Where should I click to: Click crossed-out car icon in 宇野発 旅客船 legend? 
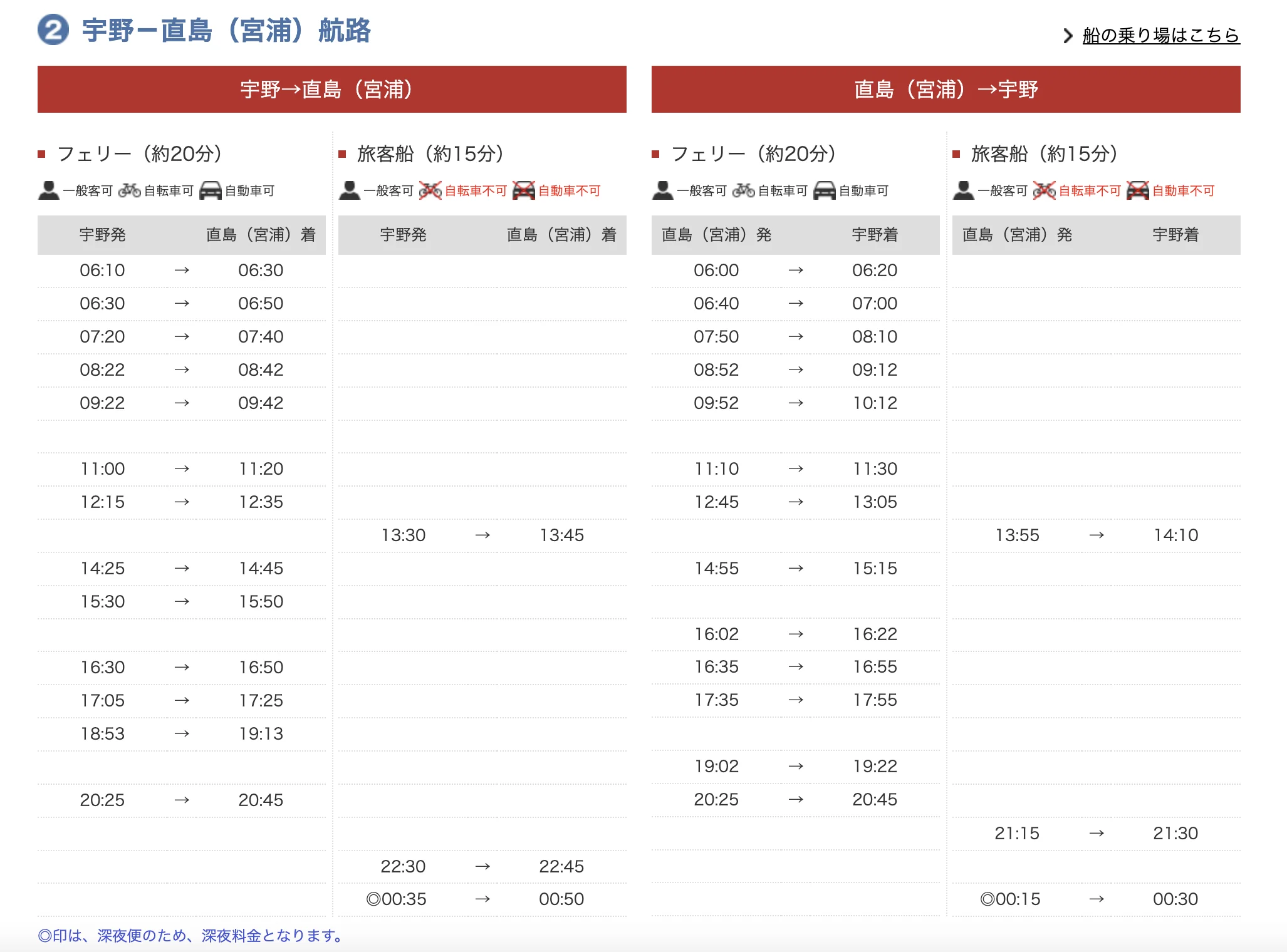(x=524, y=190)
